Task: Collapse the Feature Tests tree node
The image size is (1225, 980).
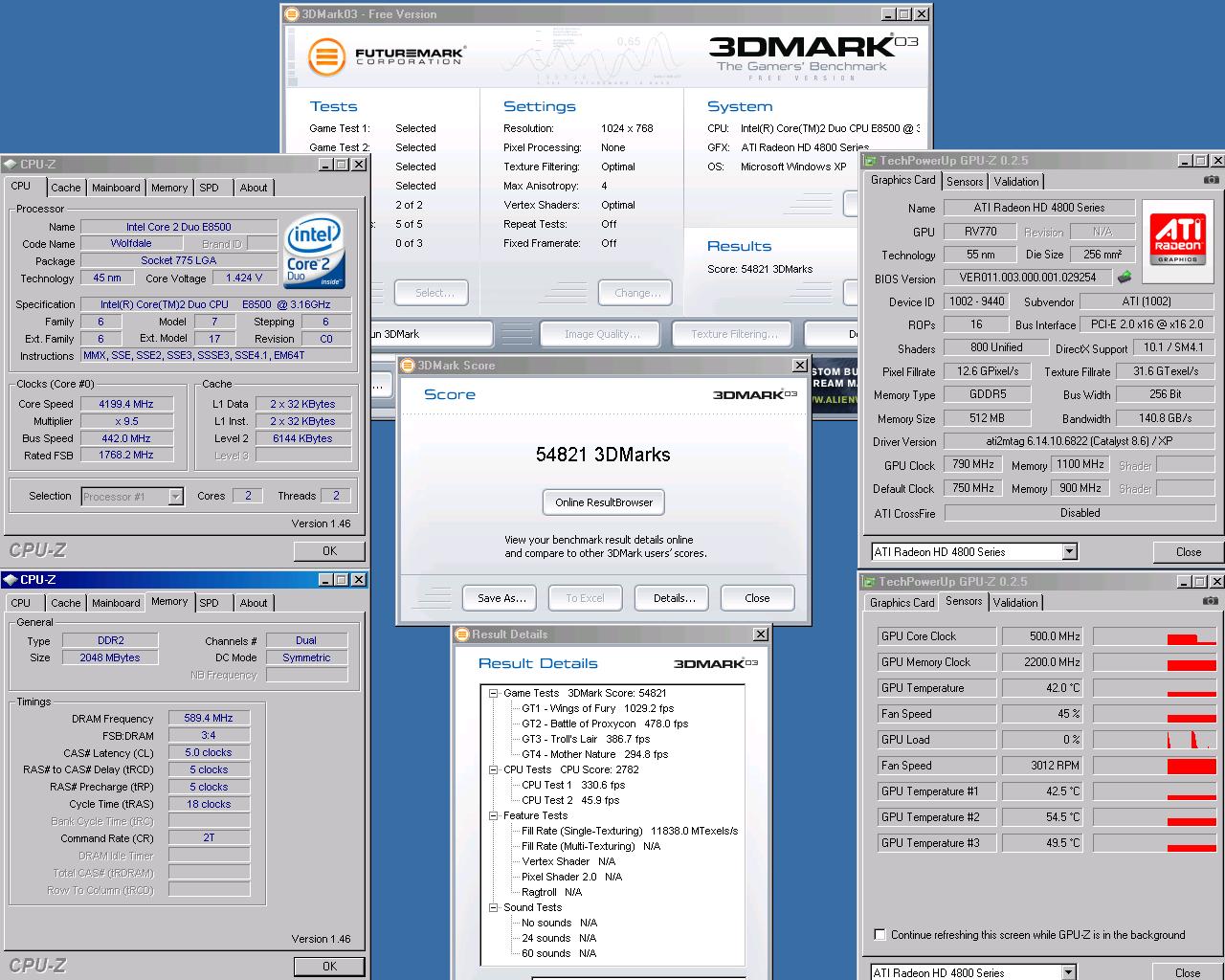Action: point(493,815)
